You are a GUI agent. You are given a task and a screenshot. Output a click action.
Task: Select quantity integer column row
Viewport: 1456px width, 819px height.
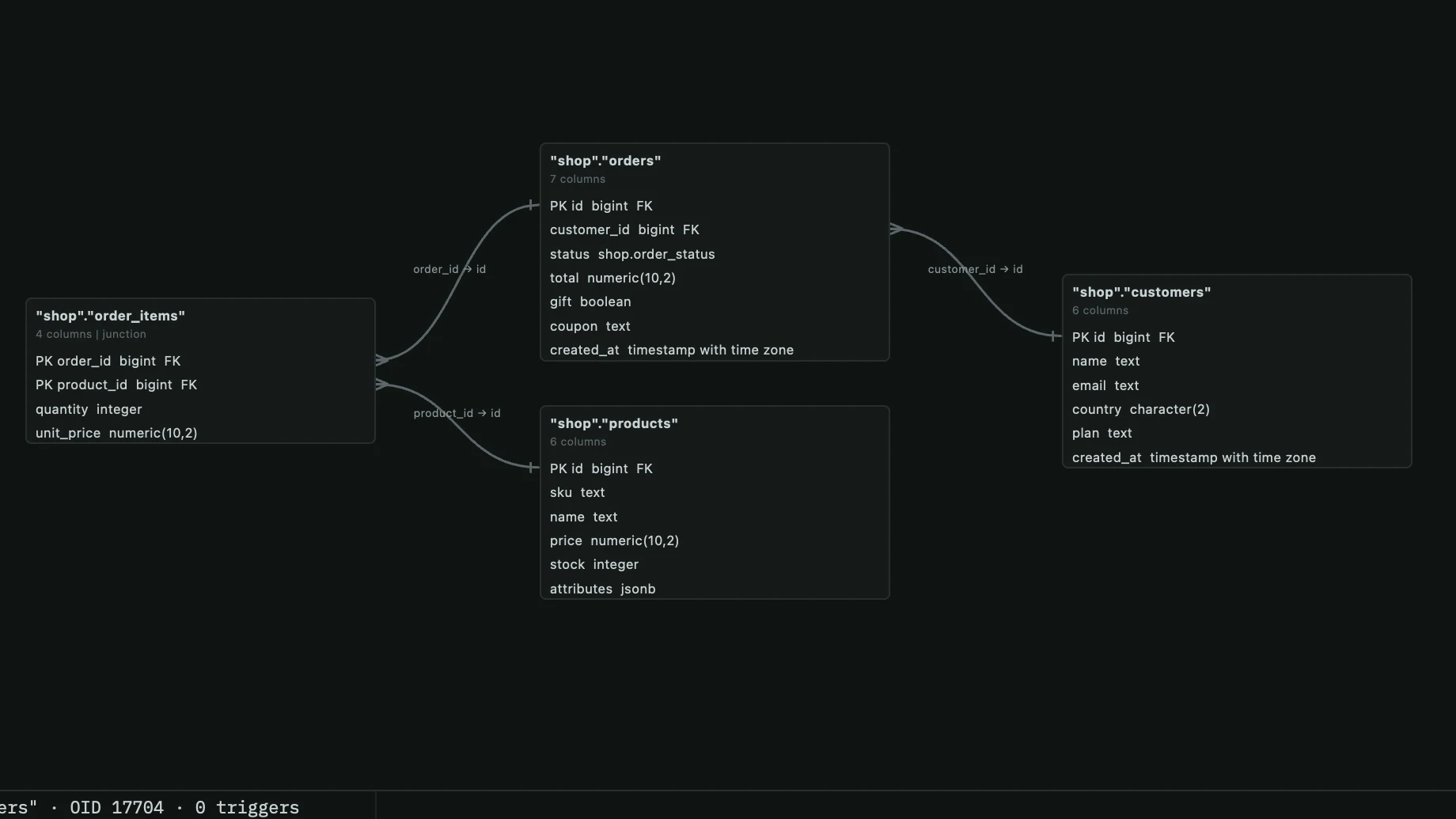200,409
